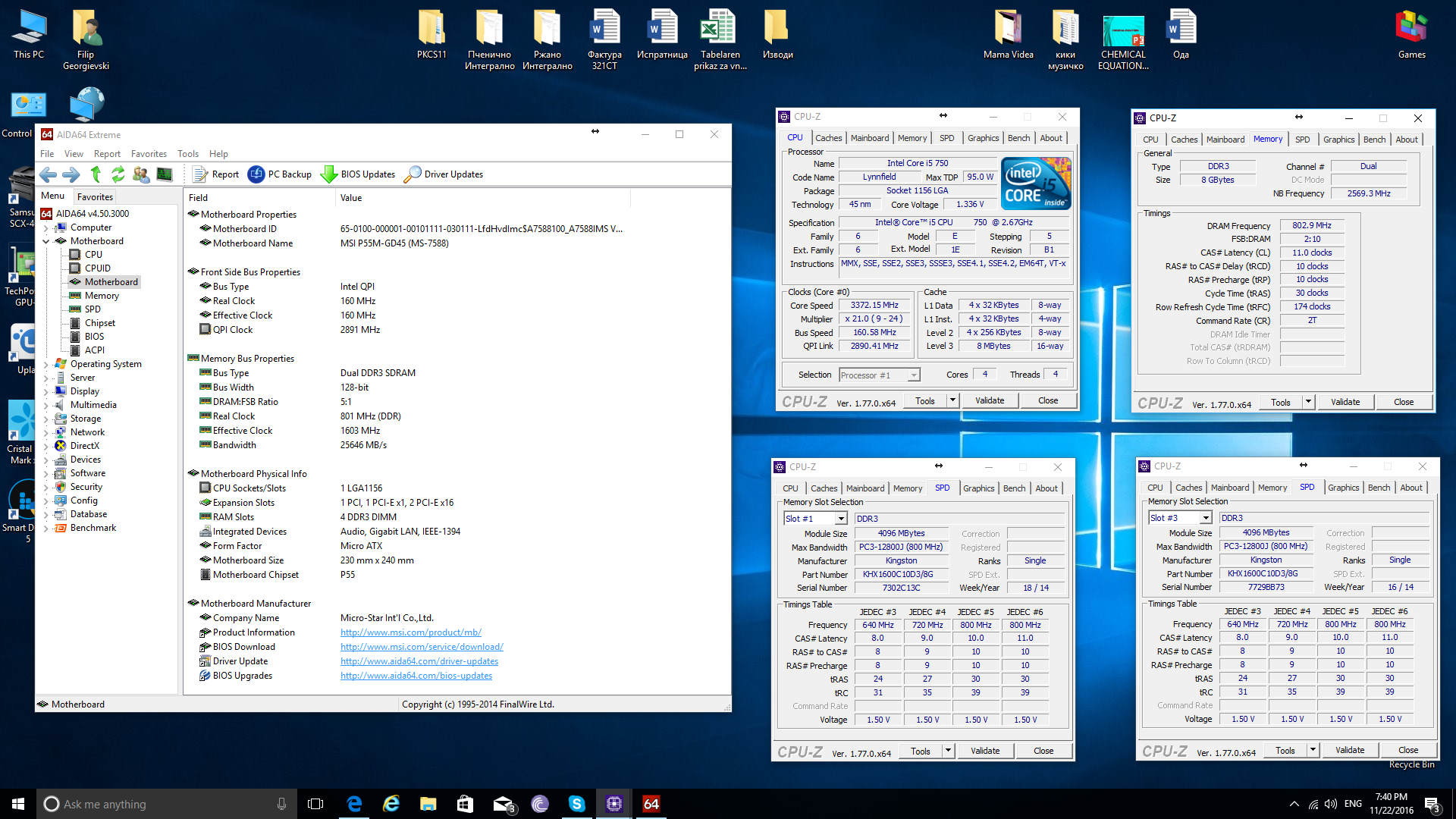Screen dimensions: 1456x819
Task: Expand the Computer tree node
Action: tap(46, 227)
